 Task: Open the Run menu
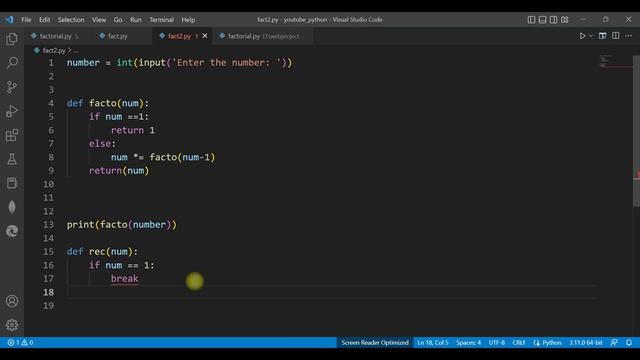(136, 20)
